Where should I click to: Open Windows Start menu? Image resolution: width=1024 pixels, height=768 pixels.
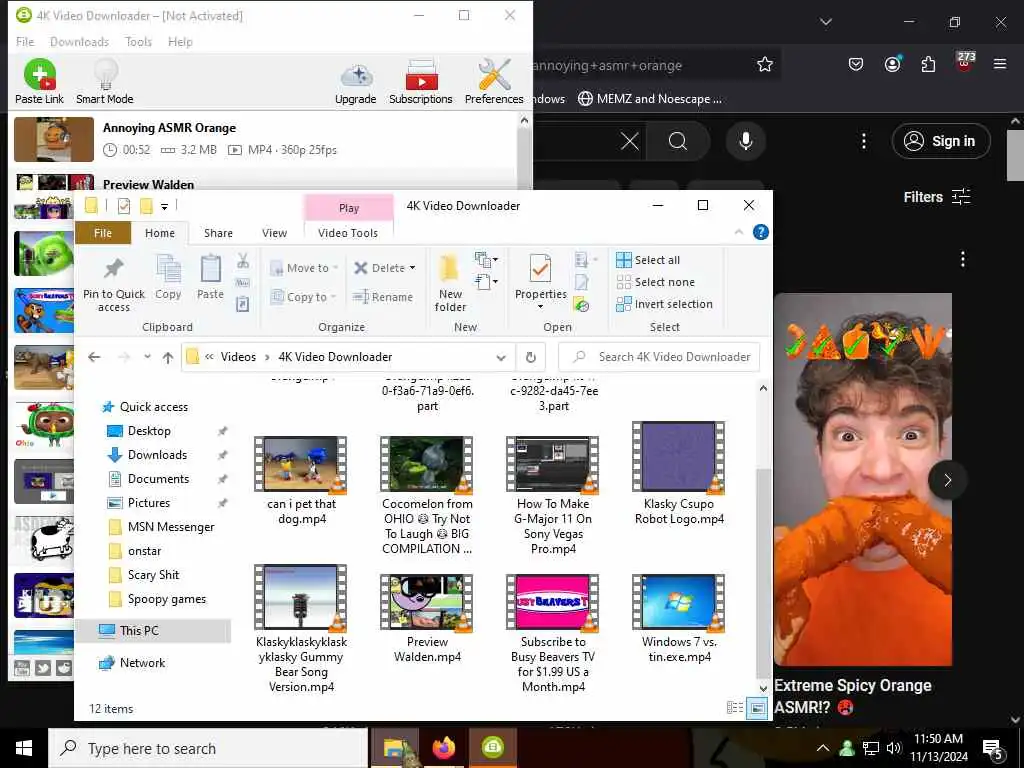(x=24, y=748)
